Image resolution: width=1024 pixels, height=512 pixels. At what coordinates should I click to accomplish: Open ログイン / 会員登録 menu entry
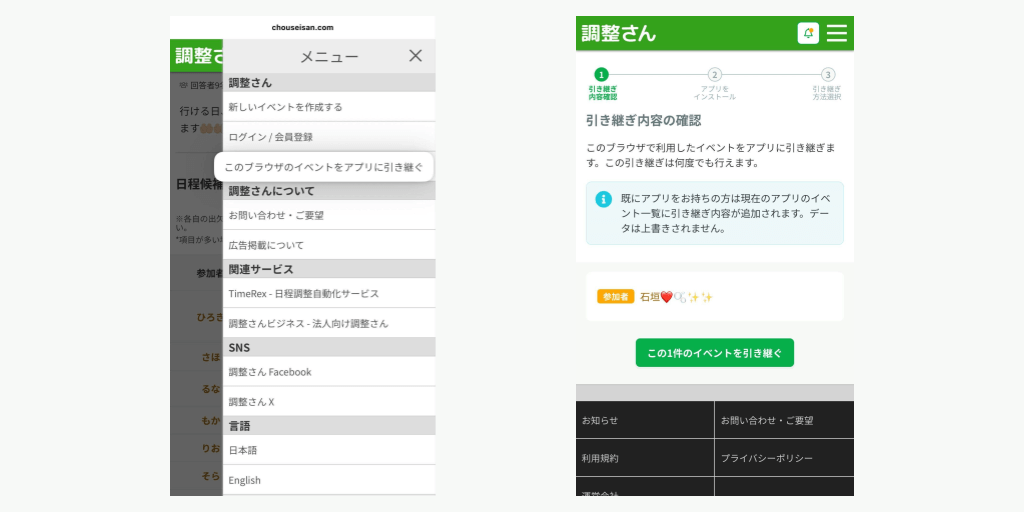point(329,136)
